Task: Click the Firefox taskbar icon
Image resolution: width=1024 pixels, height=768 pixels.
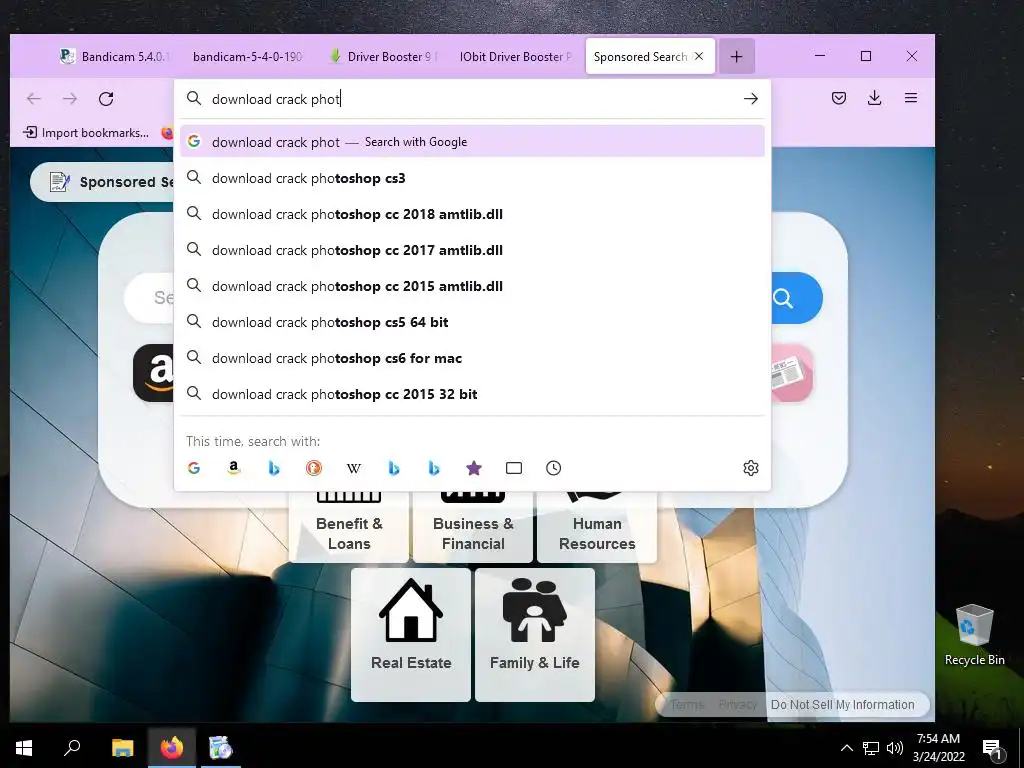Action: click(172, 748)
